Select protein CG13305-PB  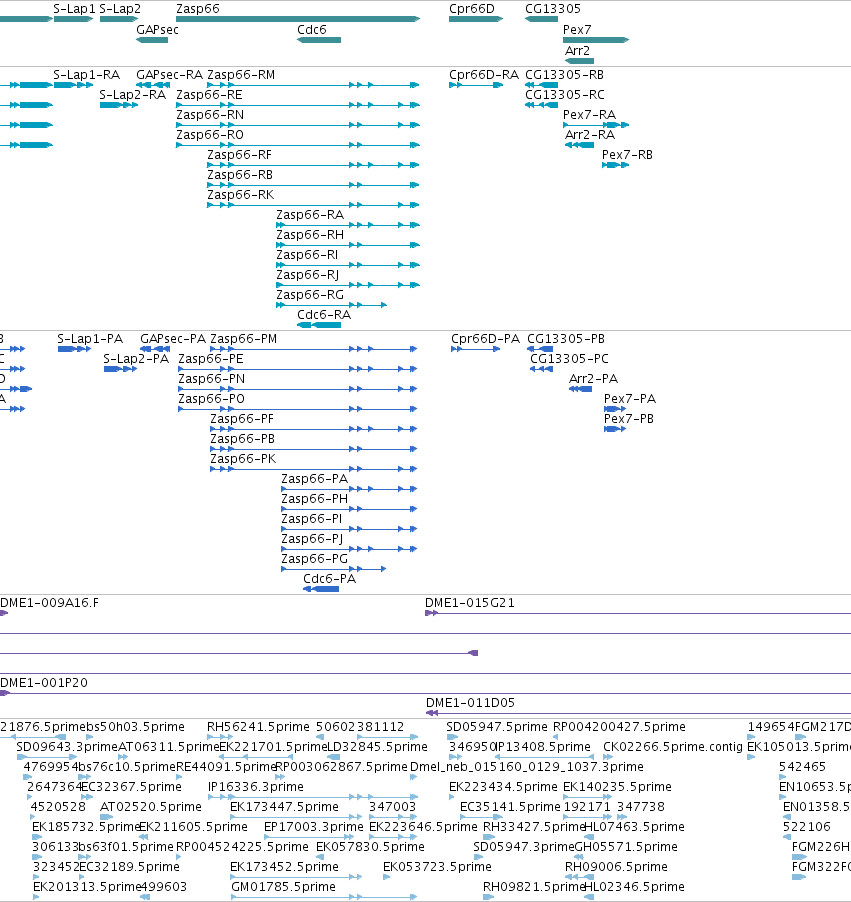[566, 339]
